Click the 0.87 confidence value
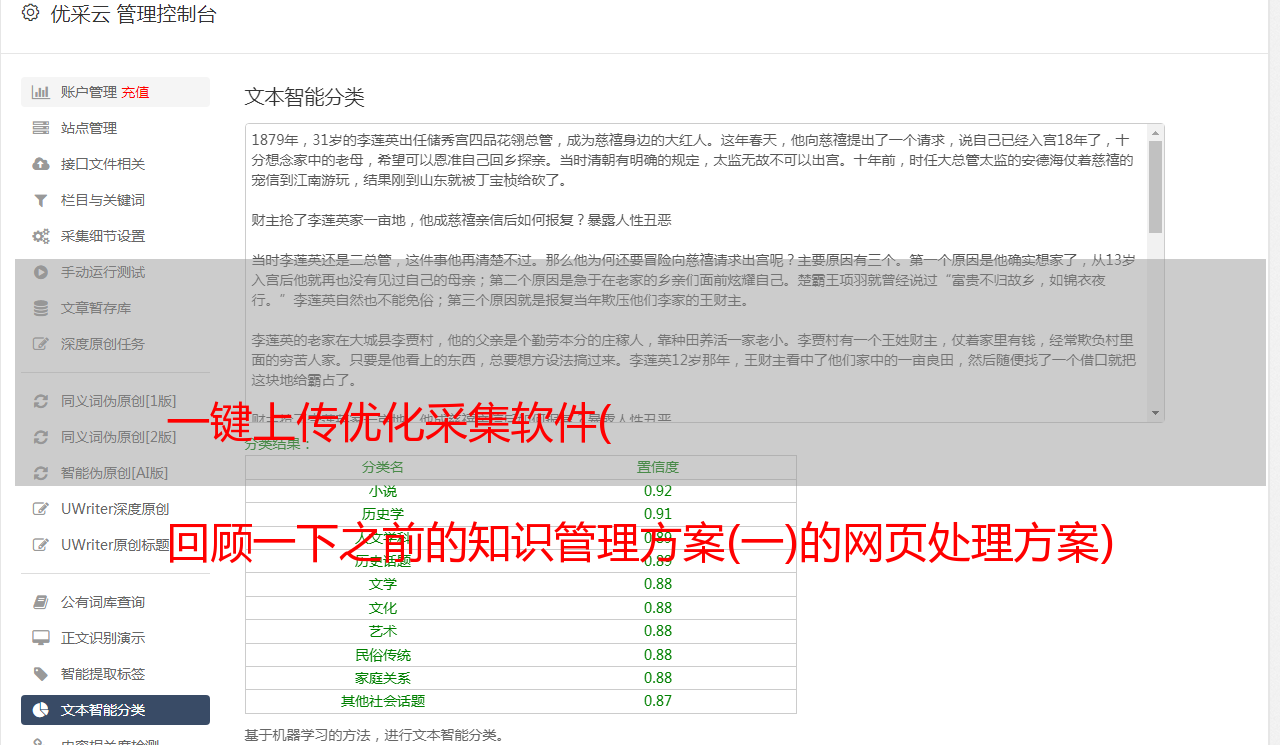 click(x=658, y=701)
